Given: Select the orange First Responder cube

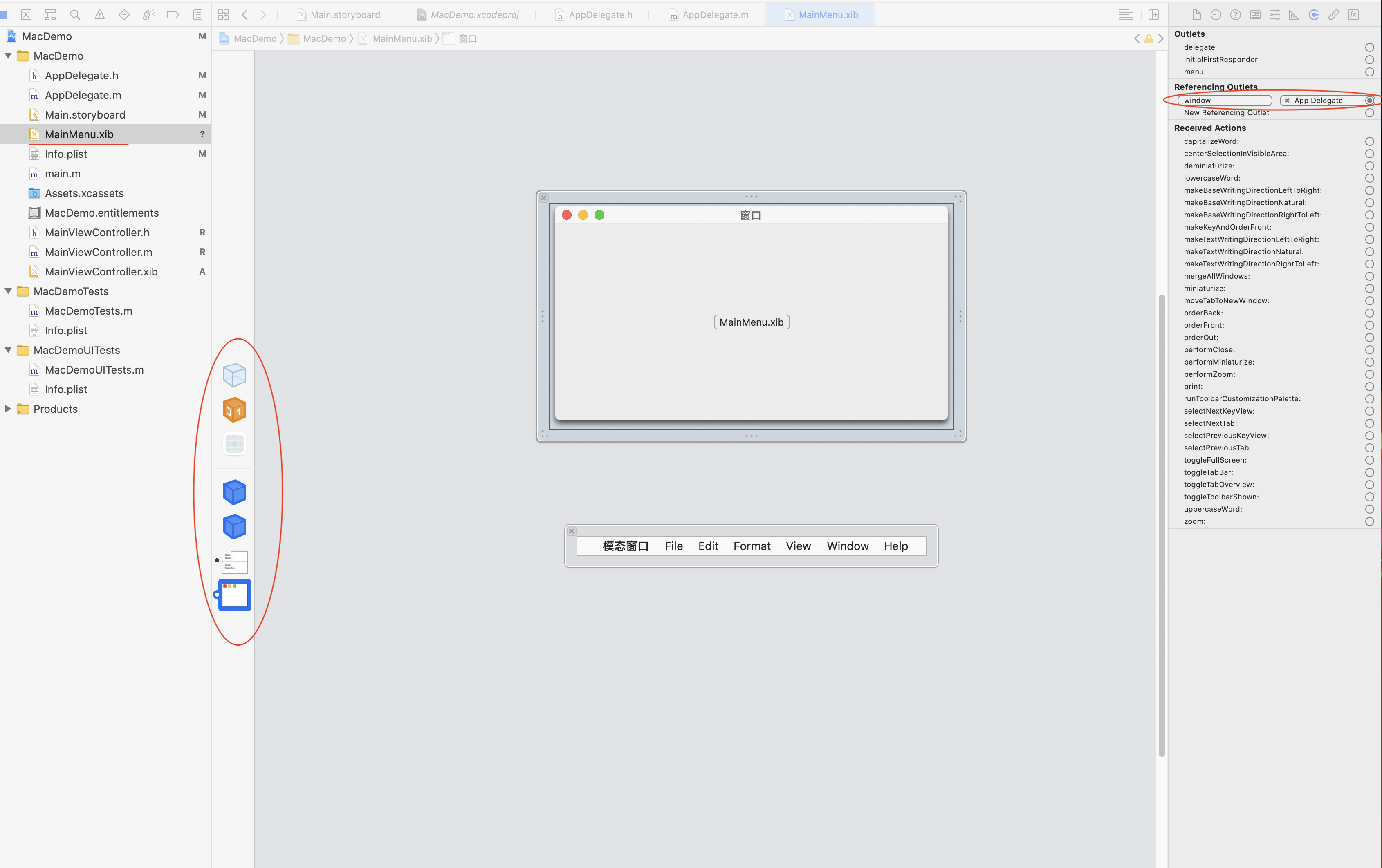Looking at the screenshot, I should [234, 409].
